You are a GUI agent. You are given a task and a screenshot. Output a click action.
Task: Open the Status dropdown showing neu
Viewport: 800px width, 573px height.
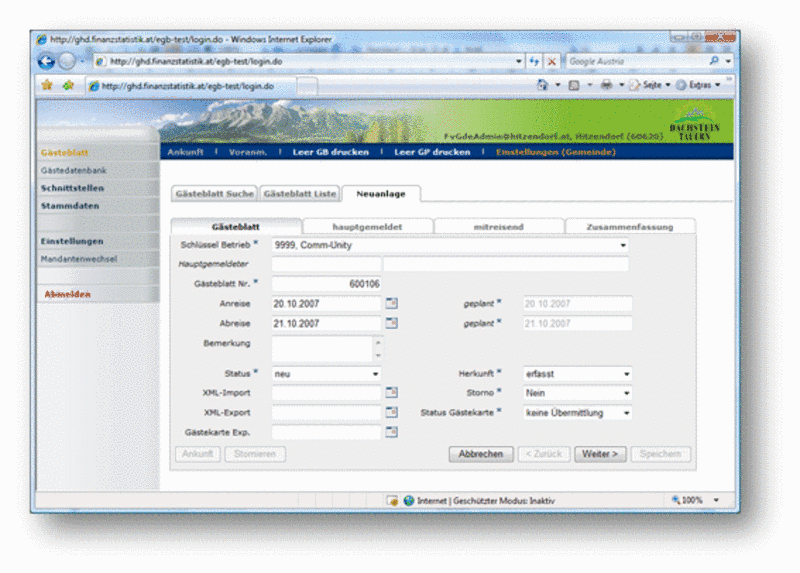[x=375, y=374]
